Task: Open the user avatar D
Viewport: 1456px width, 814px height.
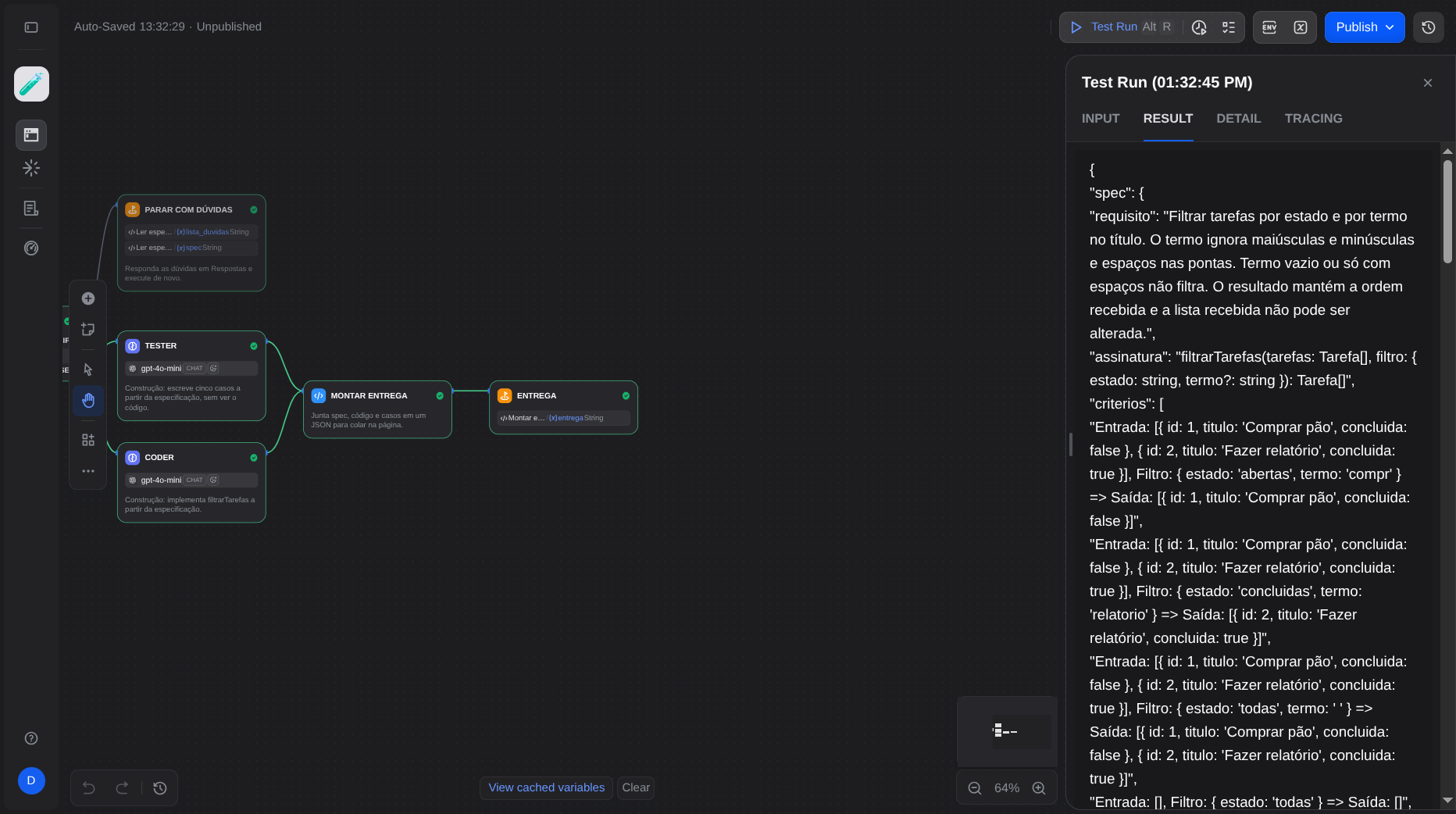Action: click(31, 780)
